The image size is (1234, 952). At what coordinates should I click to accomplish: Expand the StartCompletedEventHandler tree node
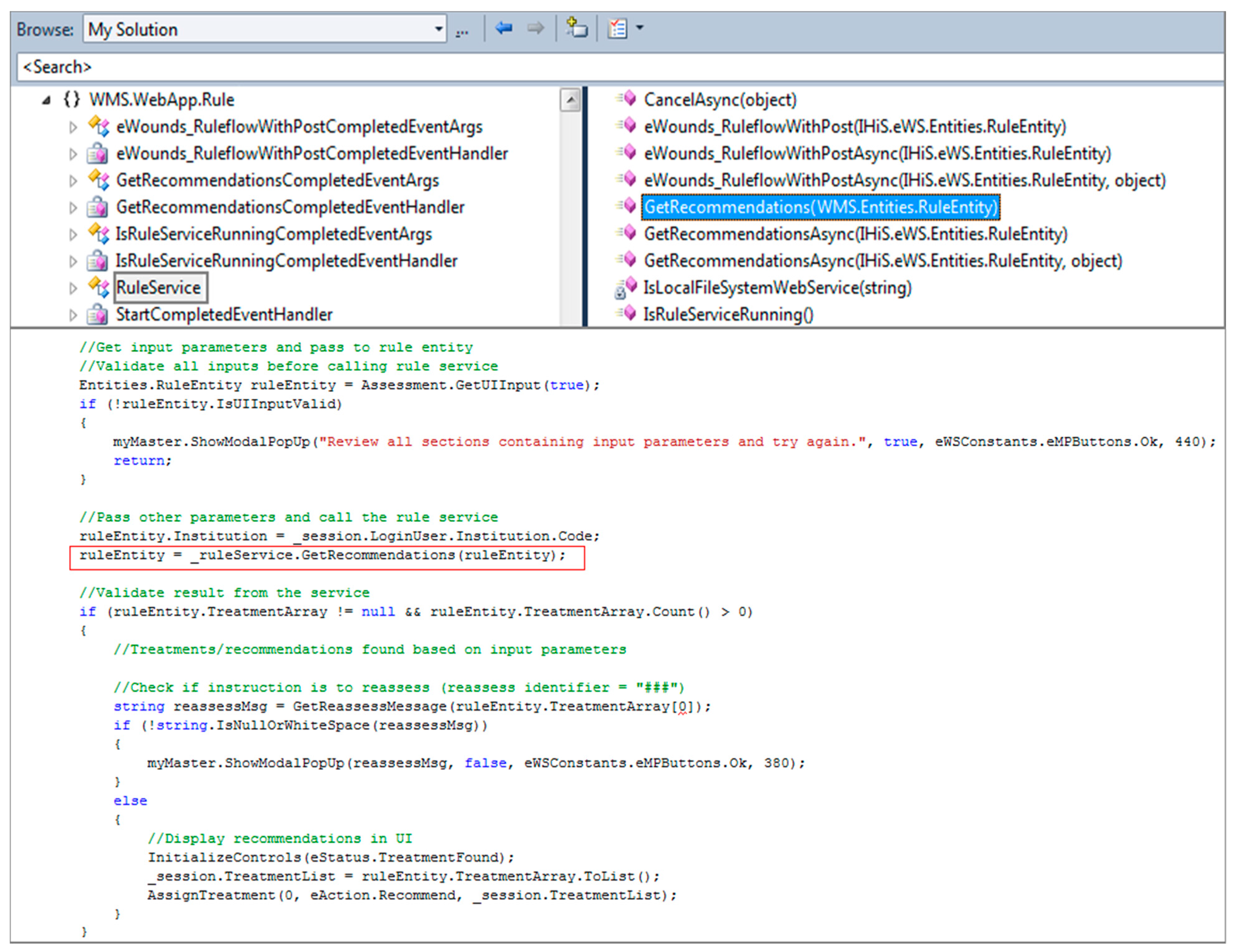tap(73, 315)
